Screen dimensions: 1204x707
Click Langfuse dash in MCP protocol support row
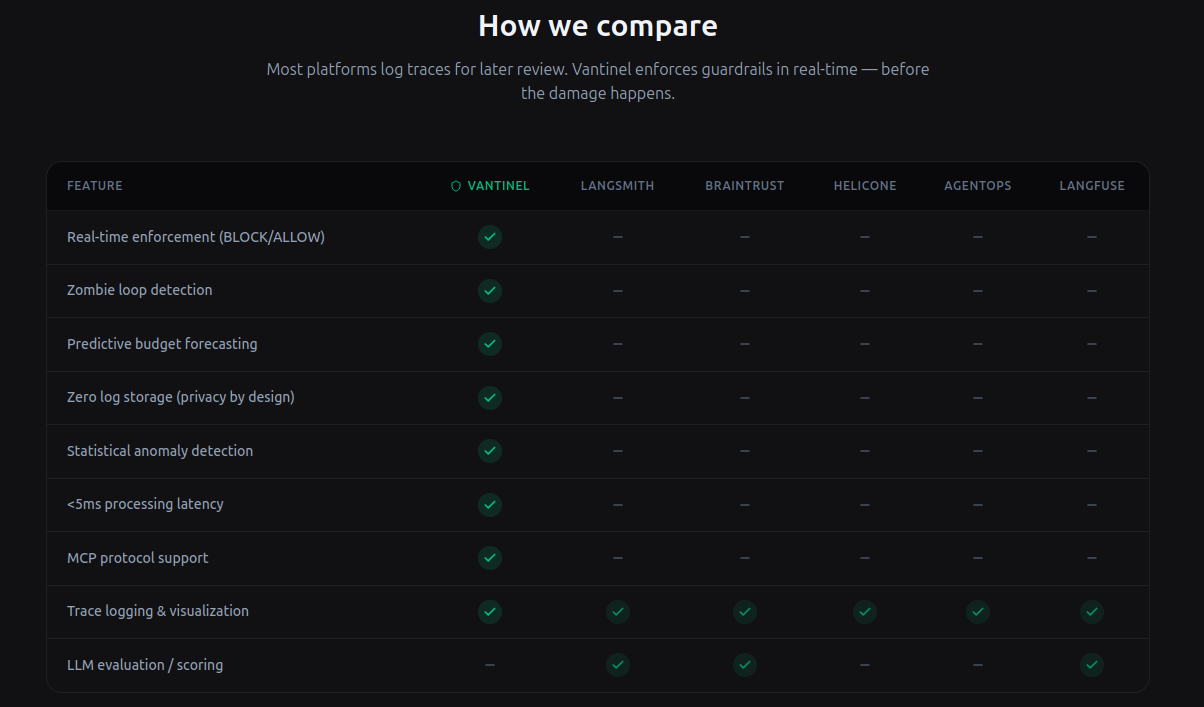pyautogui.click(x=1092, y=558)
